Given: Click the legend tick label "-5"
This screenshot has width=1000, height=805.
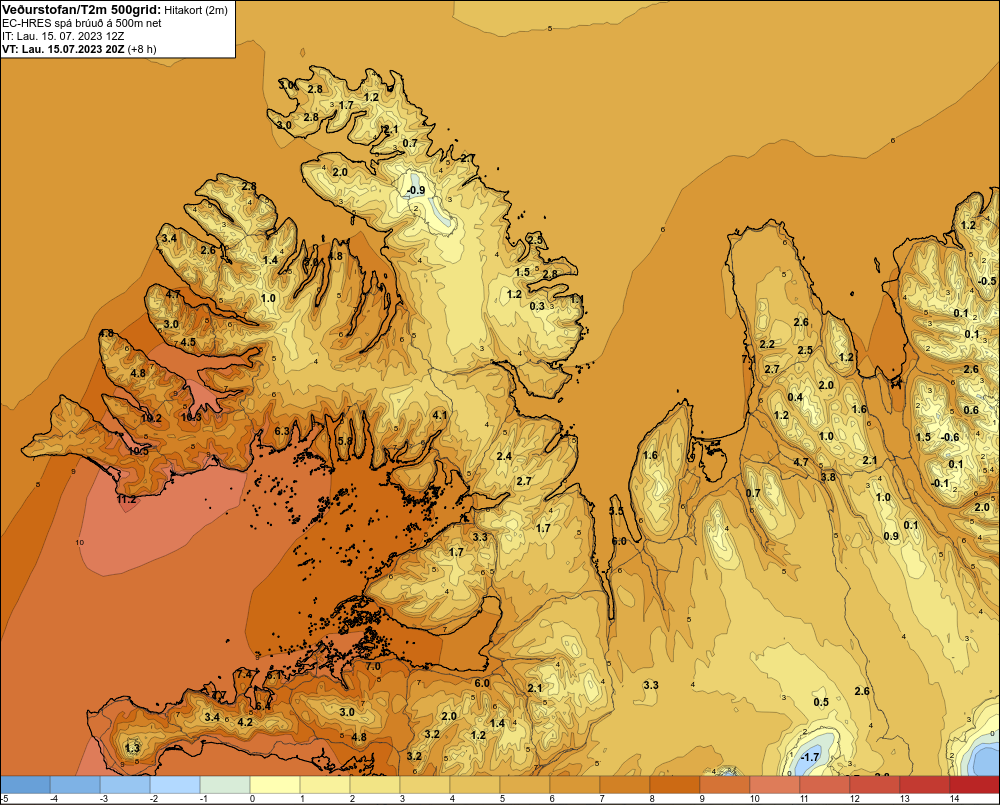Looking at the screenshot, I should pos(5,799).
